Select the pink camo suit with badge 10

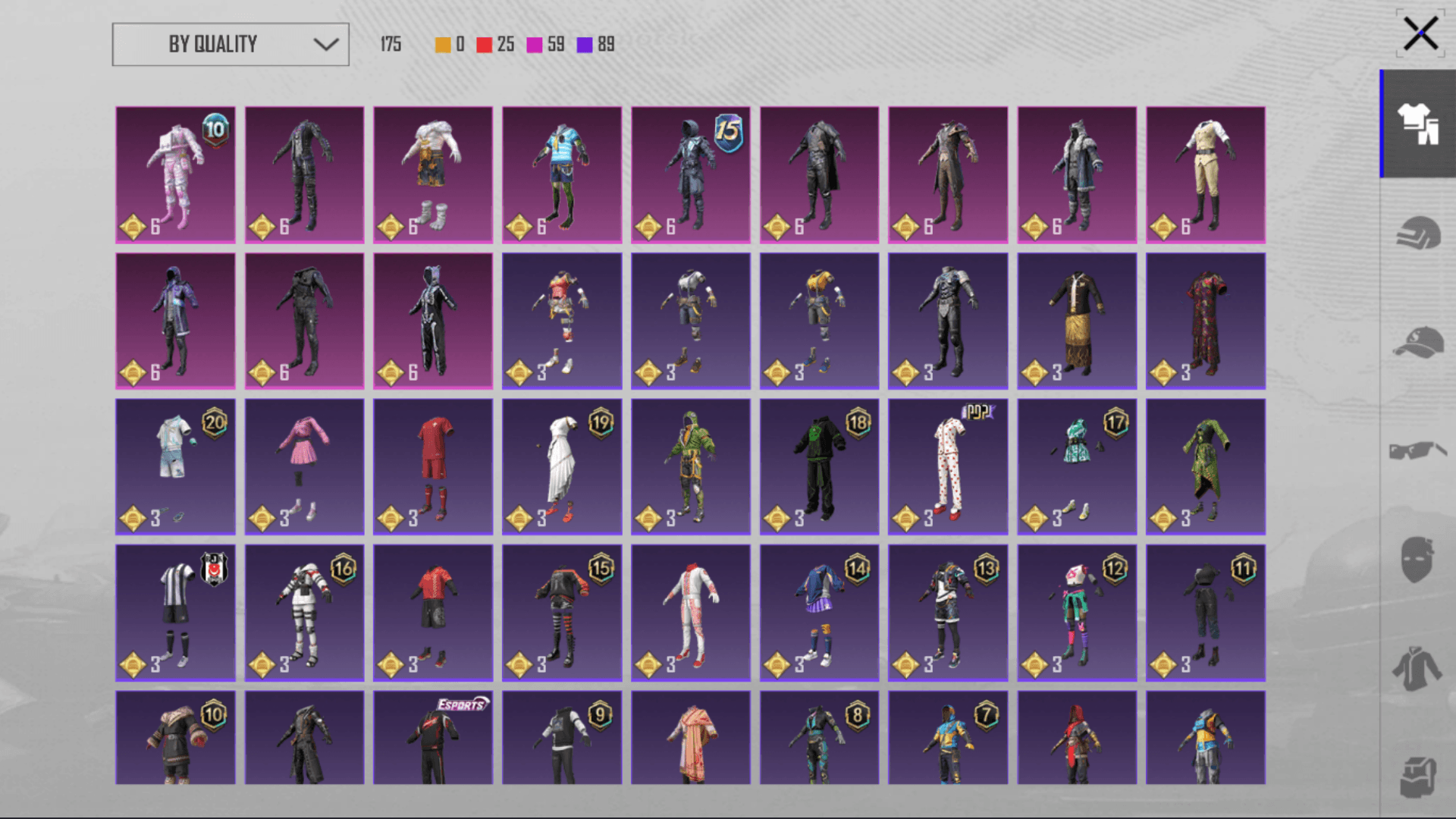pos(175,175)
